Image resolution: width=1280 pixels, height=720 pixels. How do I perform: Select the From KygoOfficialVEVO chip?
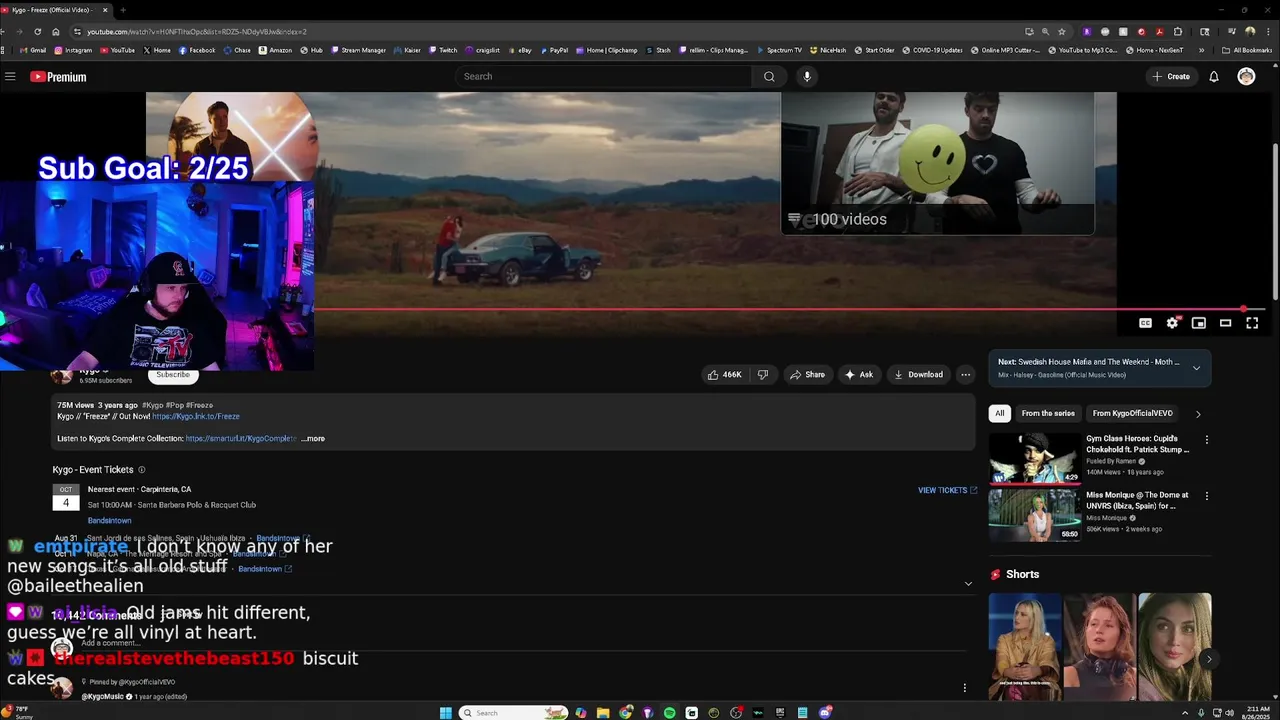[x=1132, y=413]
